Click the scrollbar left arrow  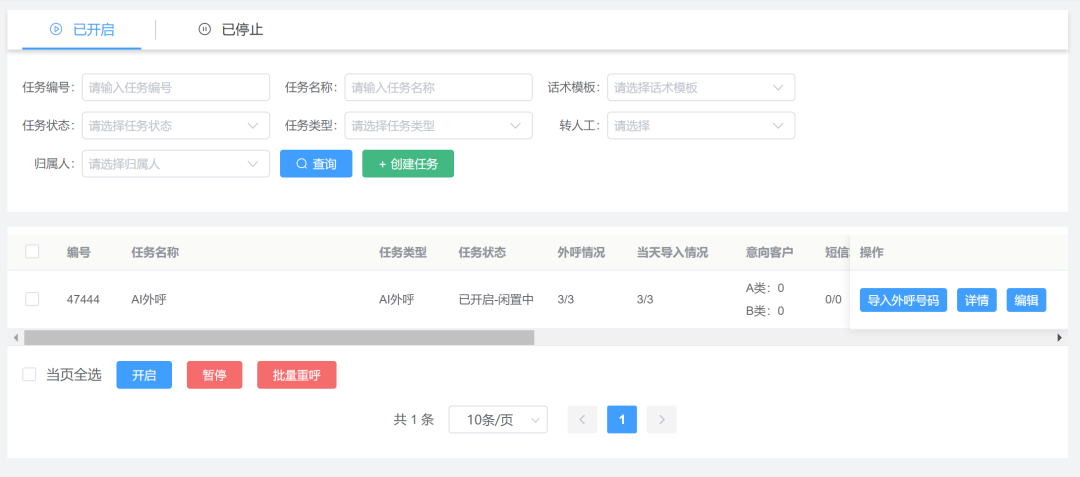(15, 338)
